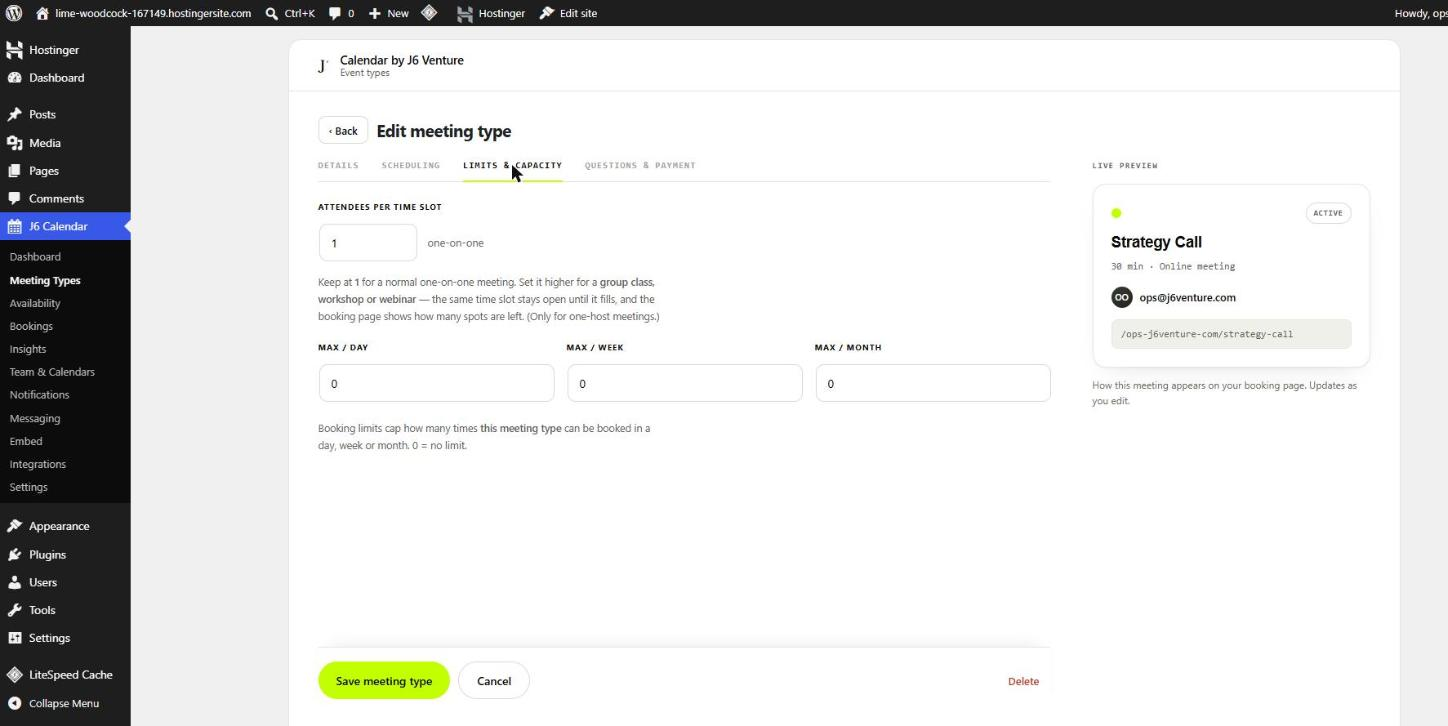Click the Tools wrench icon

point(15,610)
